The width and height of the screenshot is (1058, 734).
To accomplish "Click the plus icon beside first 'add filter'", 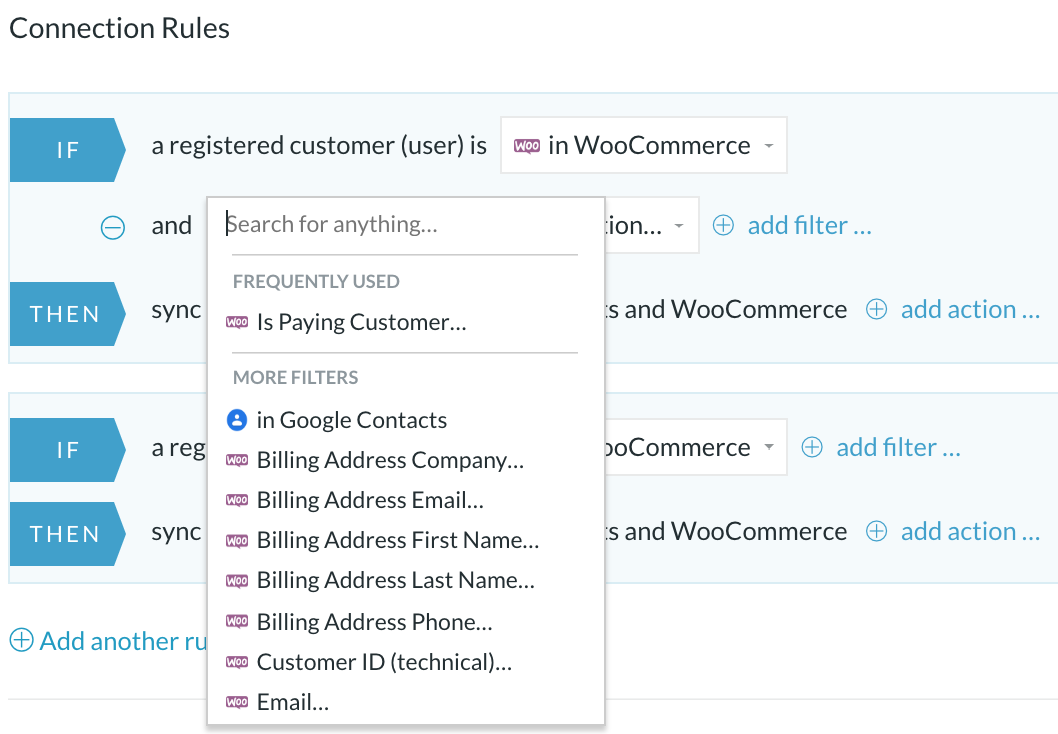I will pos(723,225).
